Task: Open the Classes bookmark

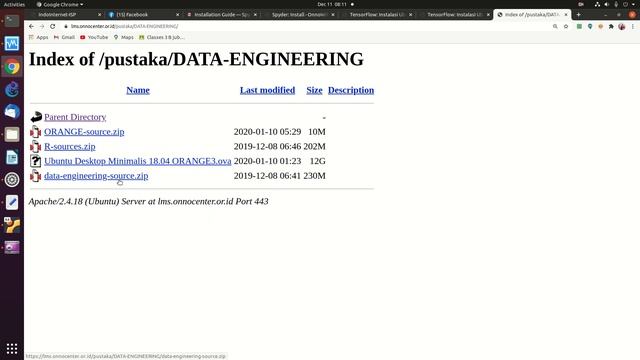Action: point(162,37)
